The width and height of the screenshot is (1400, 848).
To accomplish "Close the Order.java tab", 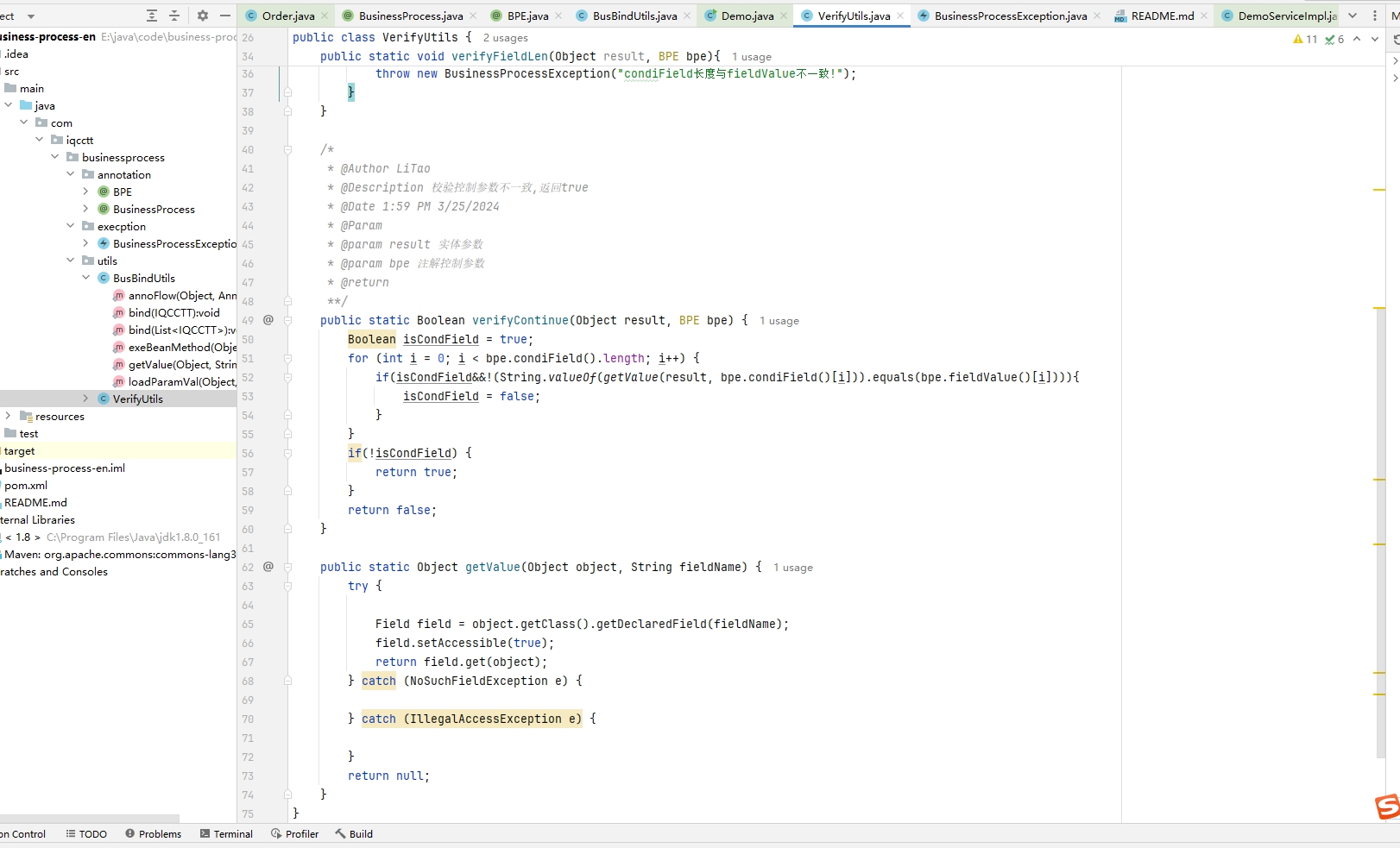I will click(x=325, y=16).
